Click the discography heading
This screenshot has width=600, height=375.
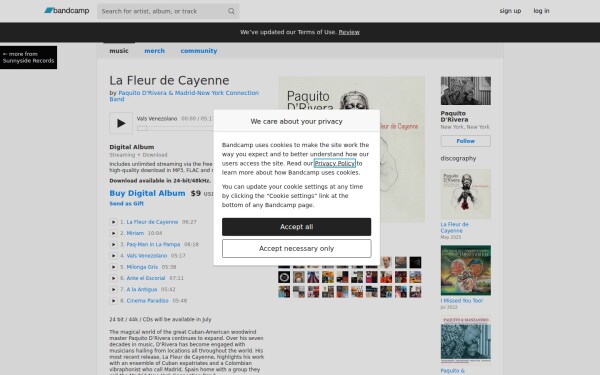(458, 158)
